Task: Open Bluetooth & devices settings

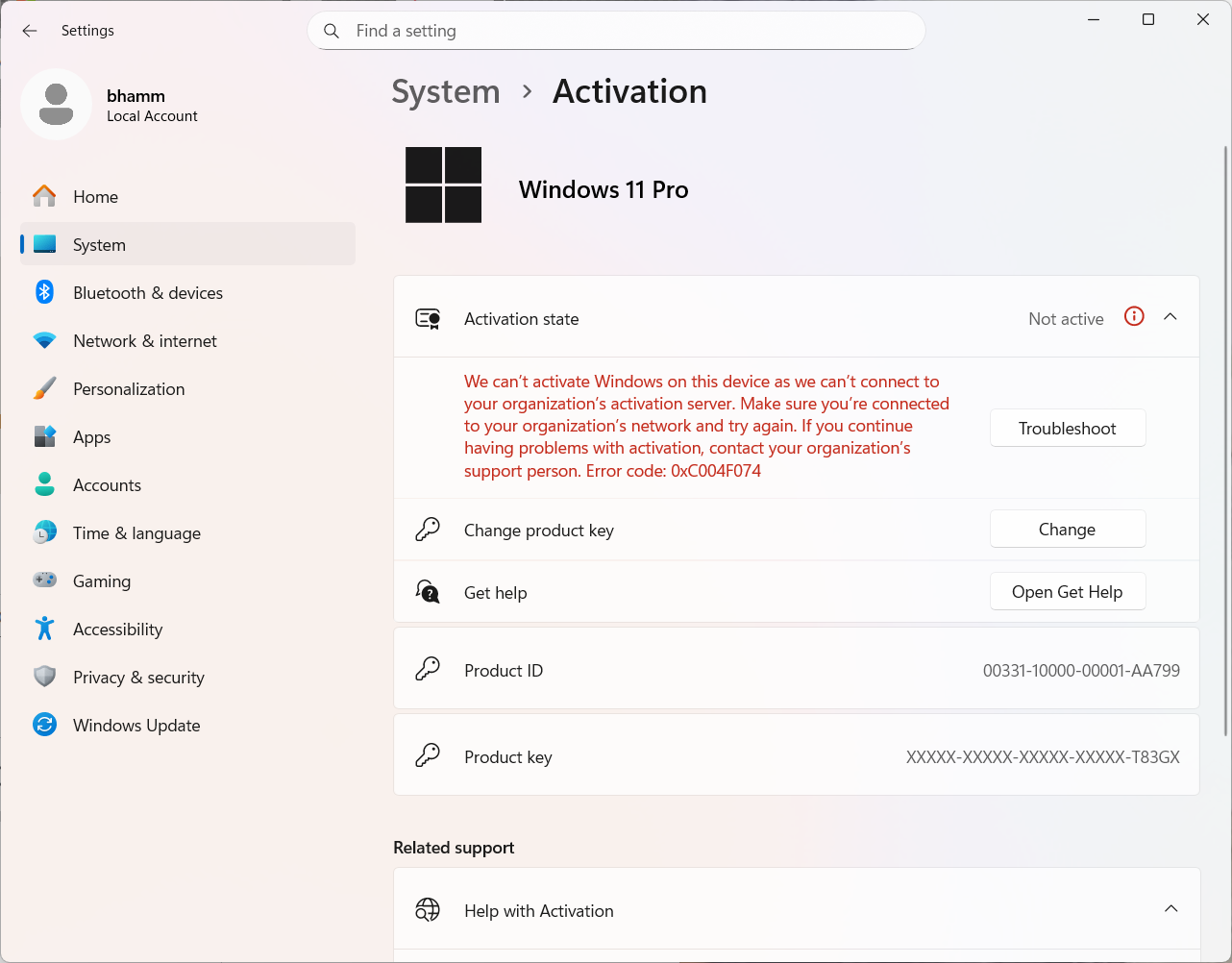Action: (x=187, y=292)
